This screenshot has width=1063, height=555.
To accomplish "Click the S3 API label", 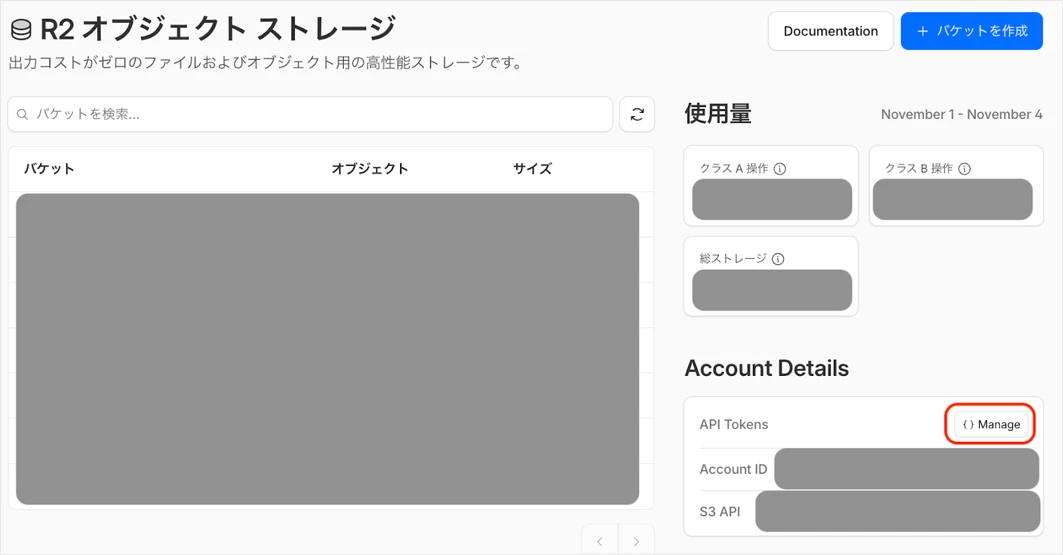I will click(719, 512).
